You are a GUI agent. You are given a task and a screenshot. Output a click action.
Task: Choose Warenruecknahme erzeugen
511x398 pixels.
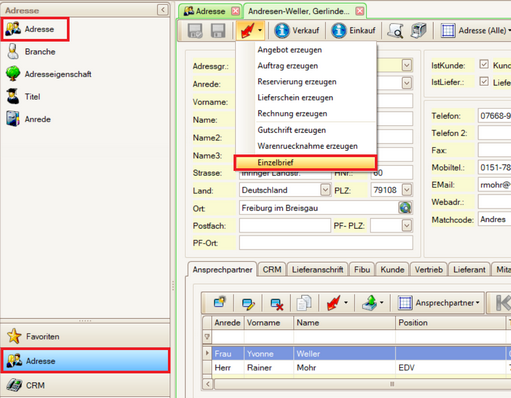pos(307,146)
